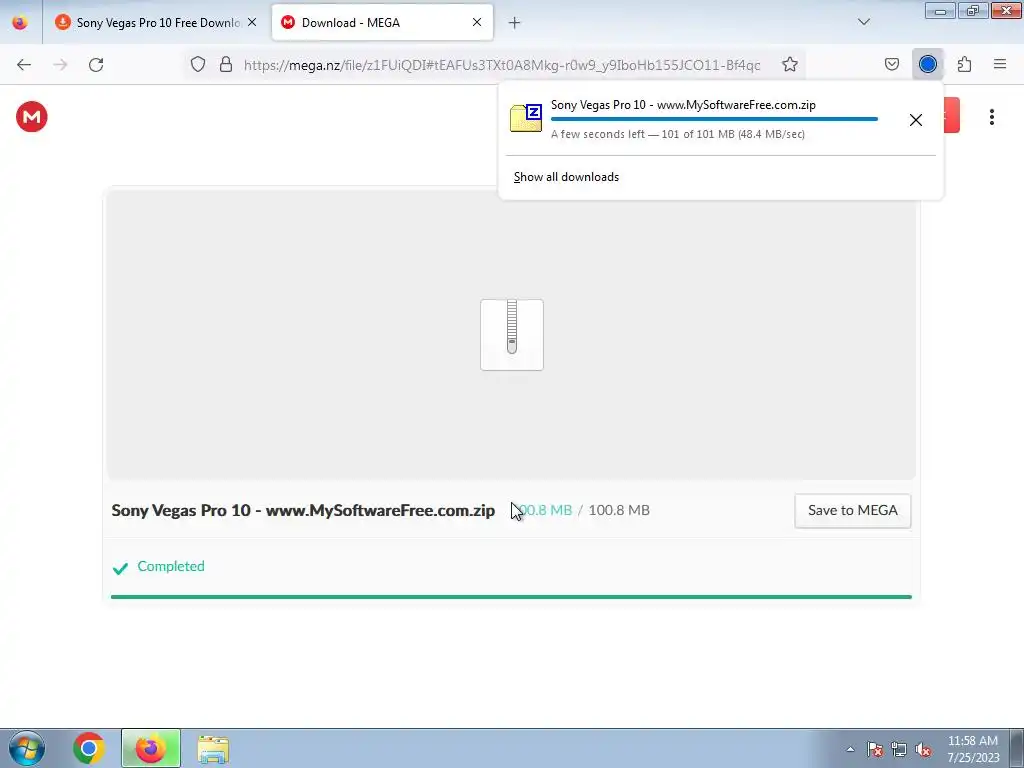Open the MEGA three-dot menu
Viewport: 1024px width, 768px height.
991,117
